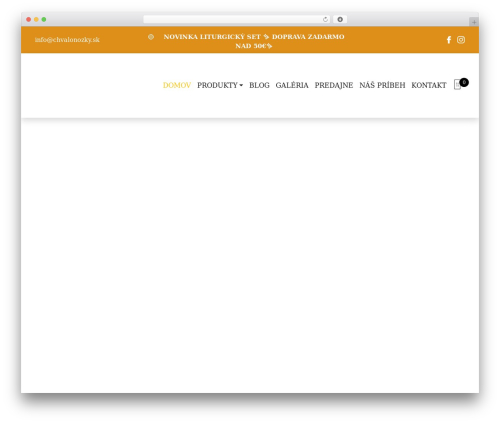Open the Instagram profile icon

pos(461,40)
